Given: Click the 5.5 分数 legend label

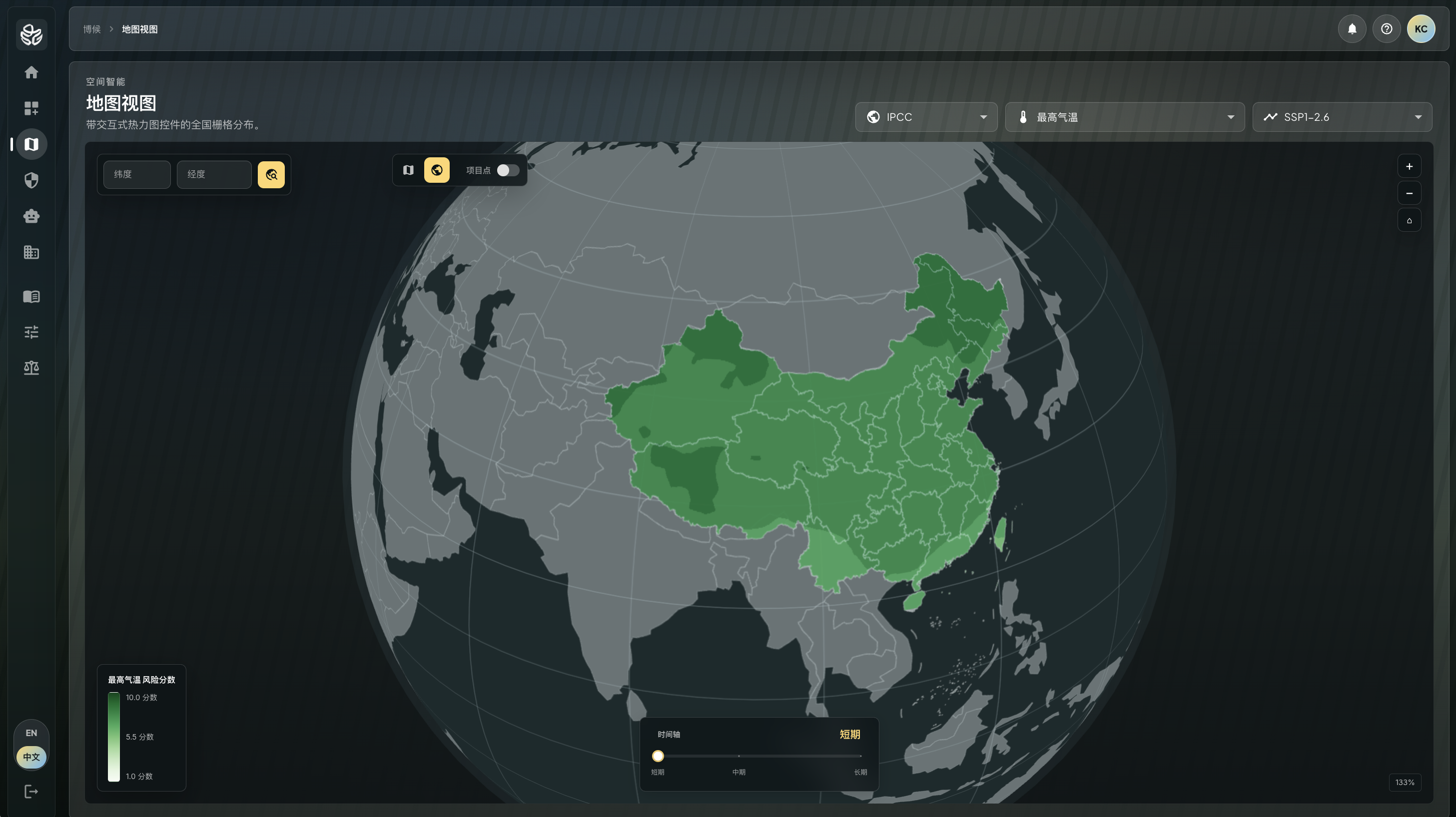Looking at the screenshot, I should [139, 737].
